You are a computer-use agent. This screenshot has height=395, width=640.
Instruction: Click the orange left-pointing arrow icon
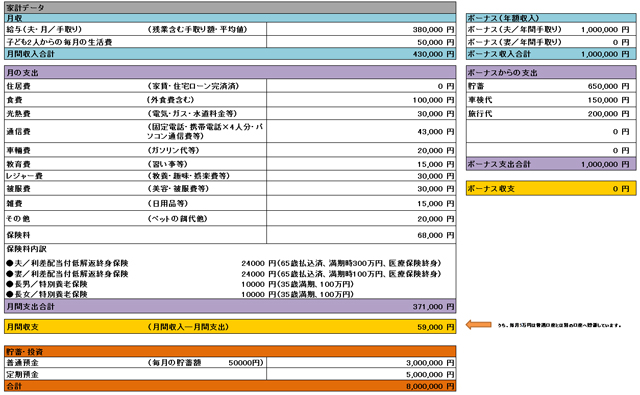coord(478,325)
